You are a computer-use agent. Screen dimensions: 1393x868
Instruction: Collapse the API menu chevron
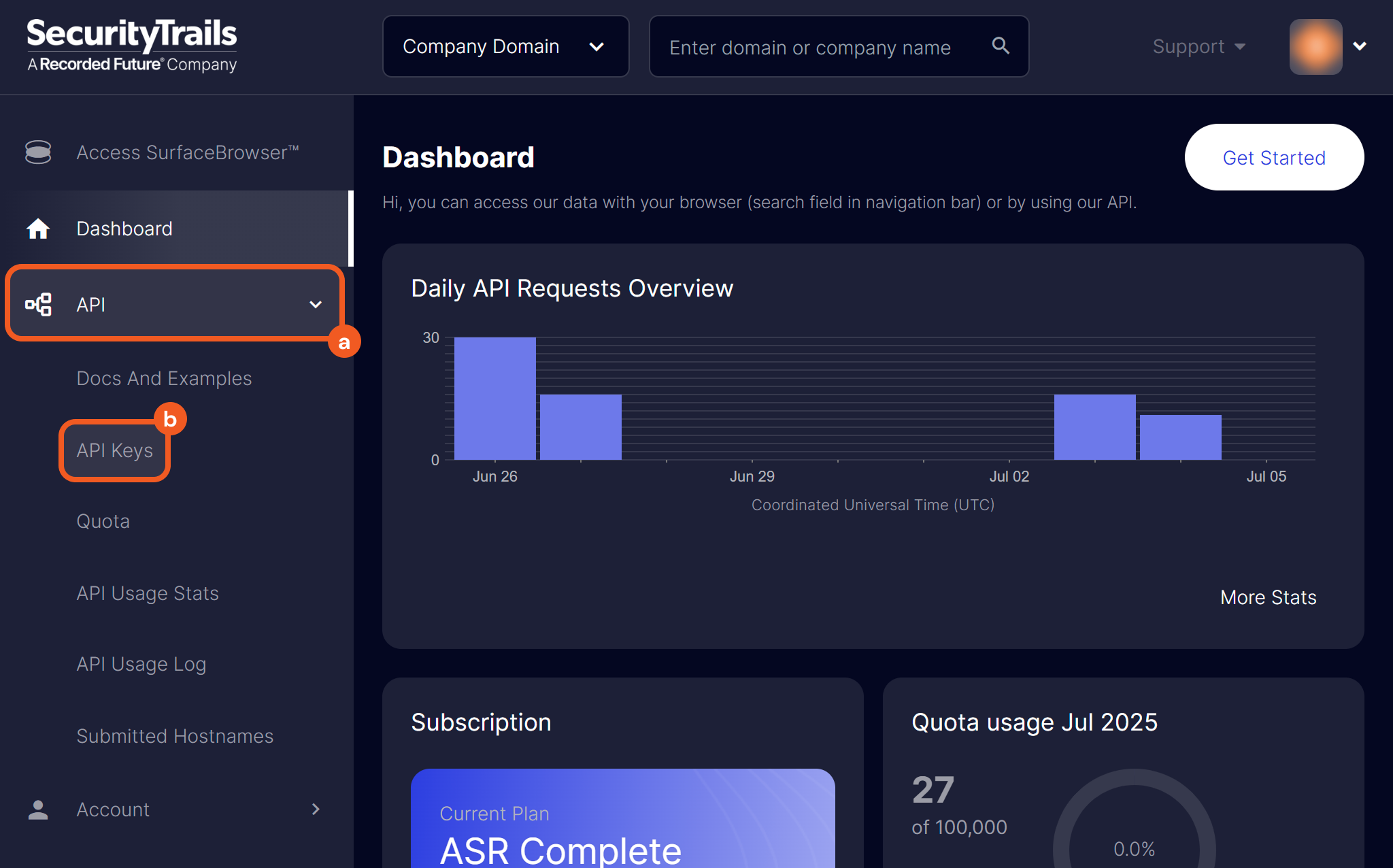(x=316, y=304)
